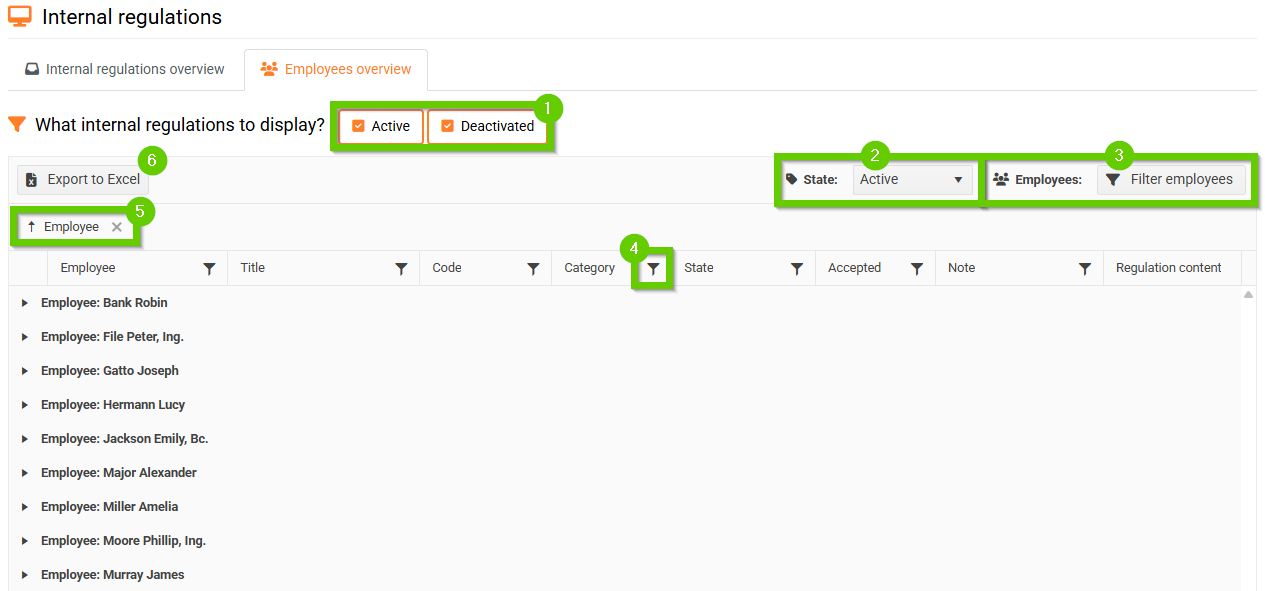This screenshot has height=591, width=1265.
Task: Toggle the Deactivated regulations checkbox
Action: coord(447,126)
